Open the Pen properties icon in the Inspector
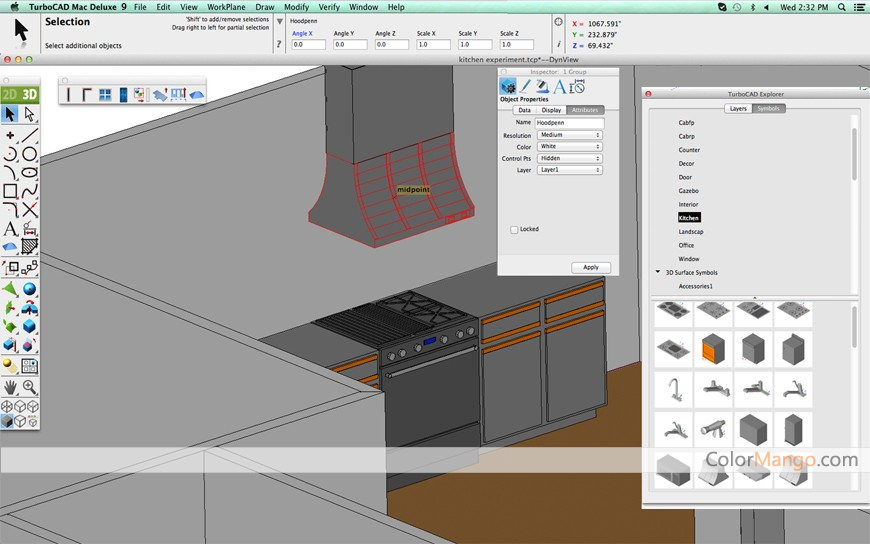870x544 pixels. (525, 87)
